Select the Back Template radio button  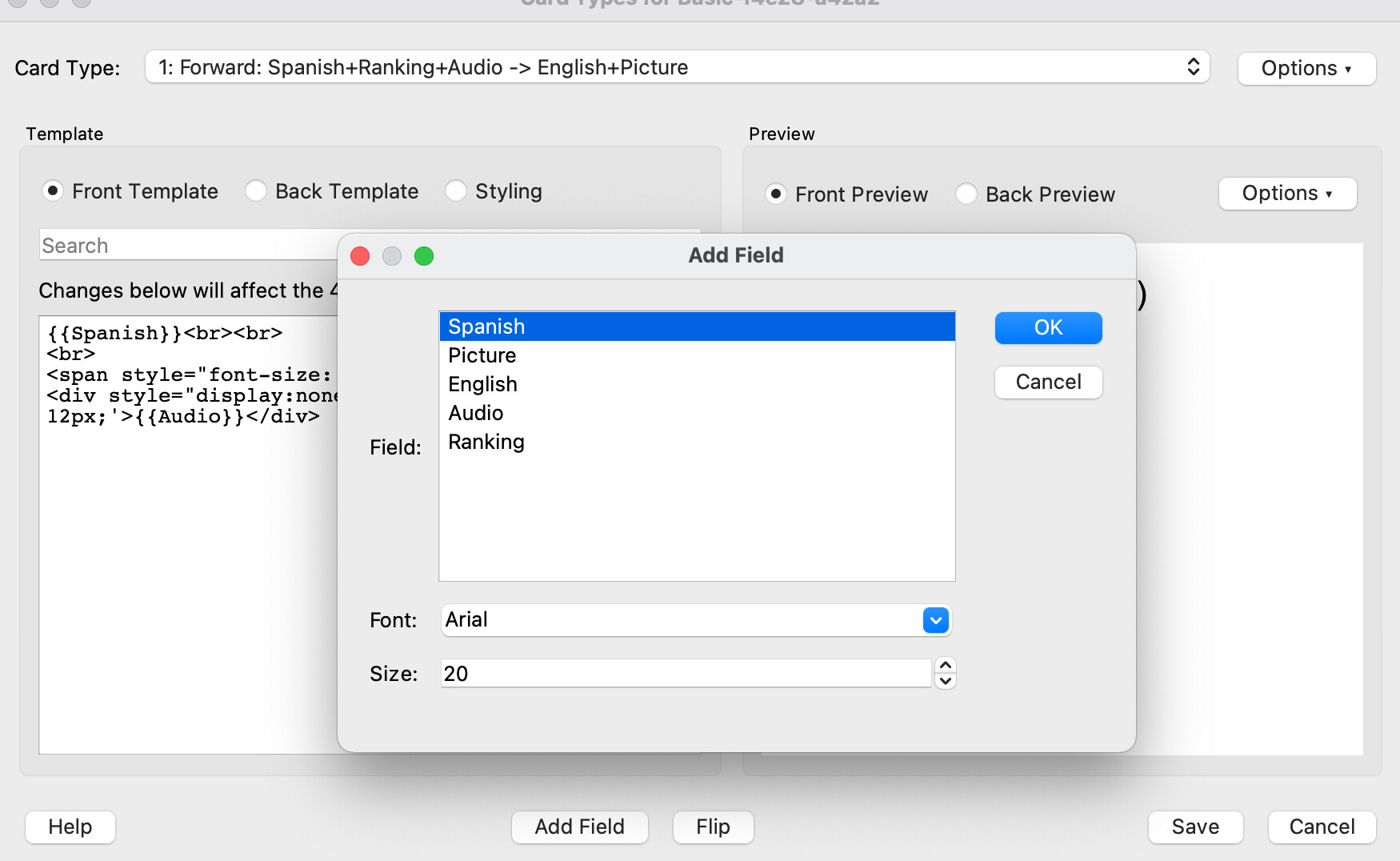256,191
